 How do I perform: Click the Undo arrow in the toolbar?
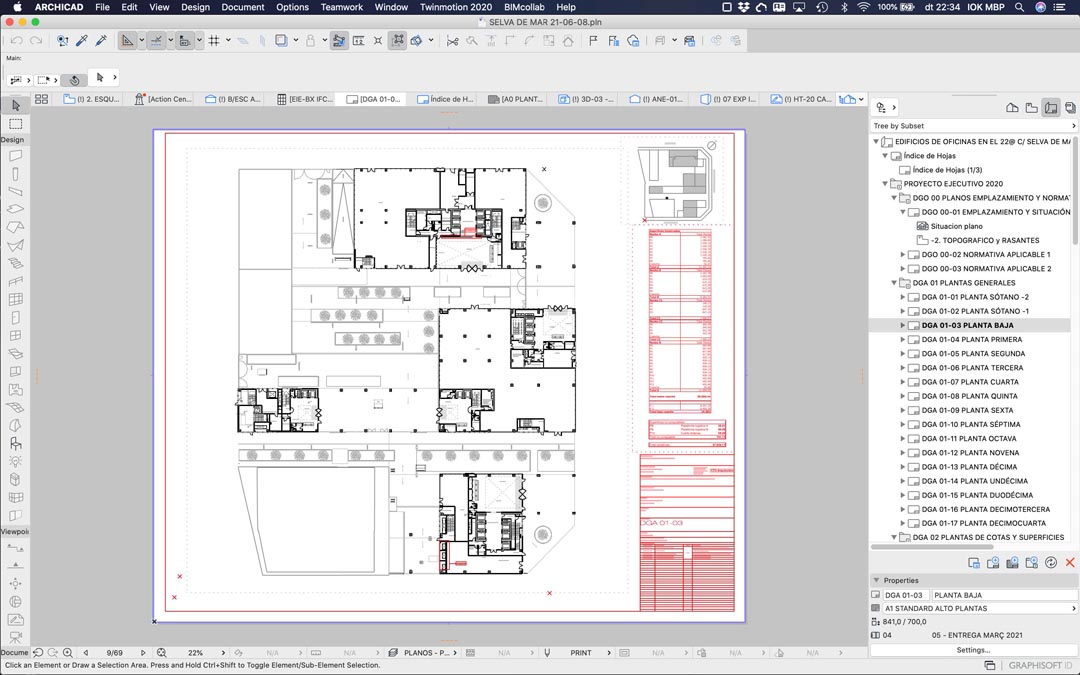pos(16,41)
